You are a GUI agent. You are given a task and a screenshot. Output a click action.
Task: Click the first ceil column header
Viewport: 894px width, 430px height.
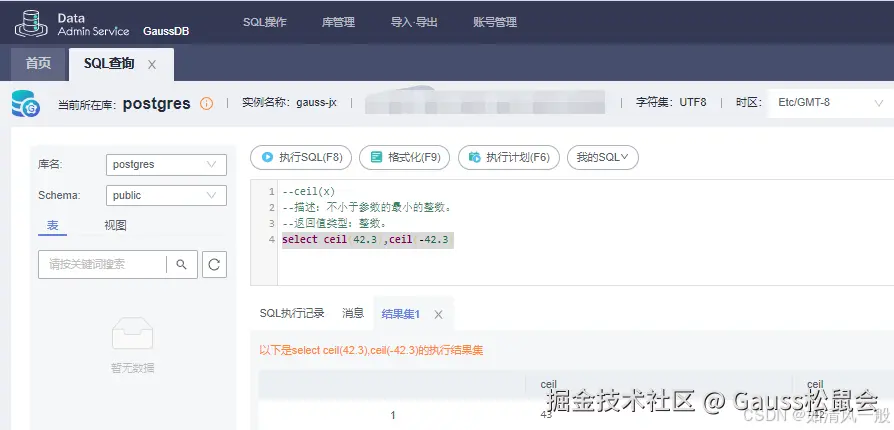[x=548, y=384]
